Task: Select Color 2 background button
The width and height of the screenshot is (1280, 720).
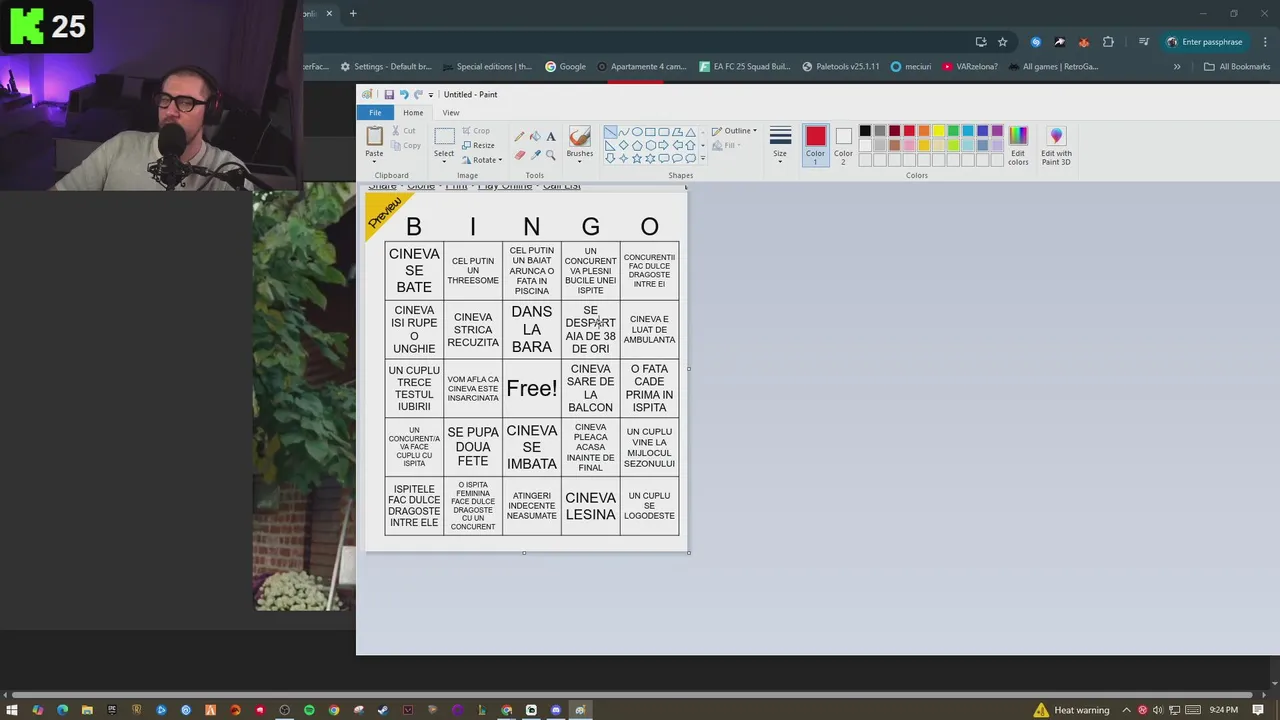Action: 843,146
